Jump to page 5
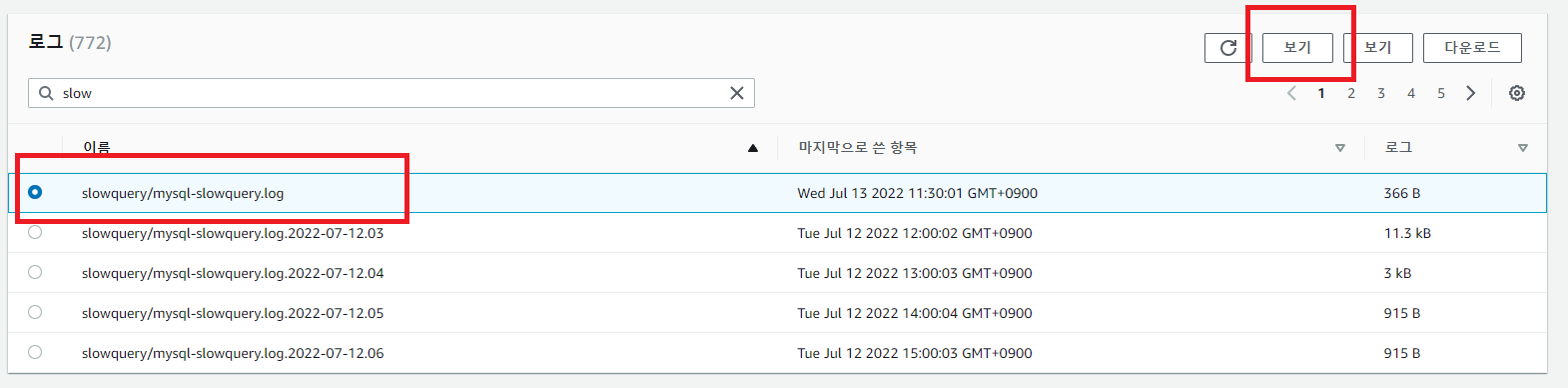Screen dimensions: 1568x388 pyautogui.click(x=1441, y=93)
